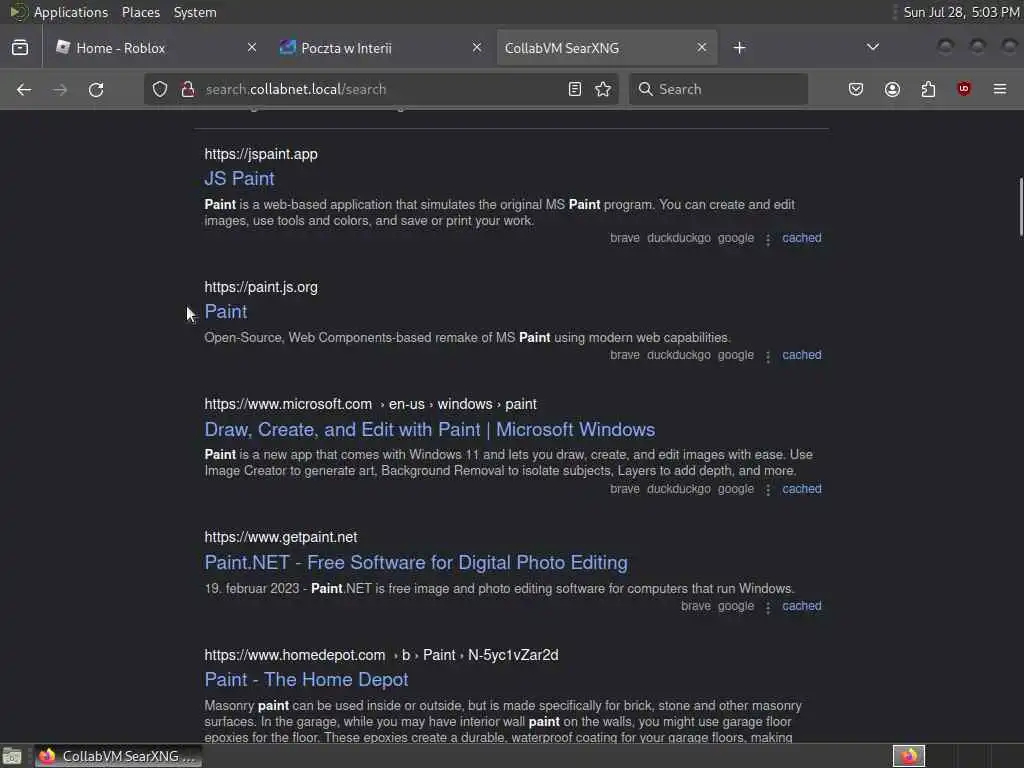Click the address bar URL field
The height and width of the screenshot is (768, 1024).
coord(382,89)
